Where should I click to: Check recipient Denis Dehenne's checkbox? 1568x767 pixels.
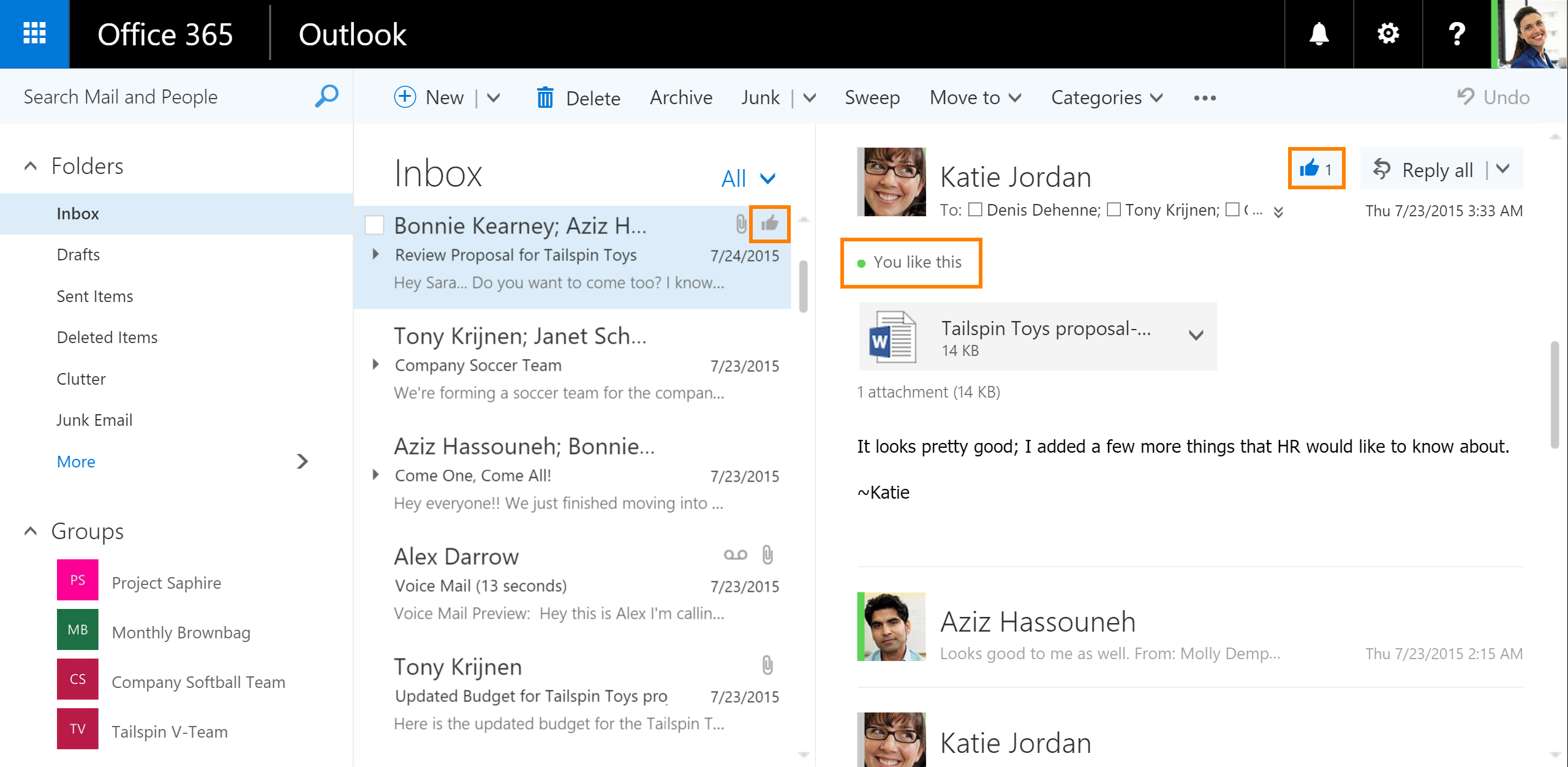click(x=976, y=210)
